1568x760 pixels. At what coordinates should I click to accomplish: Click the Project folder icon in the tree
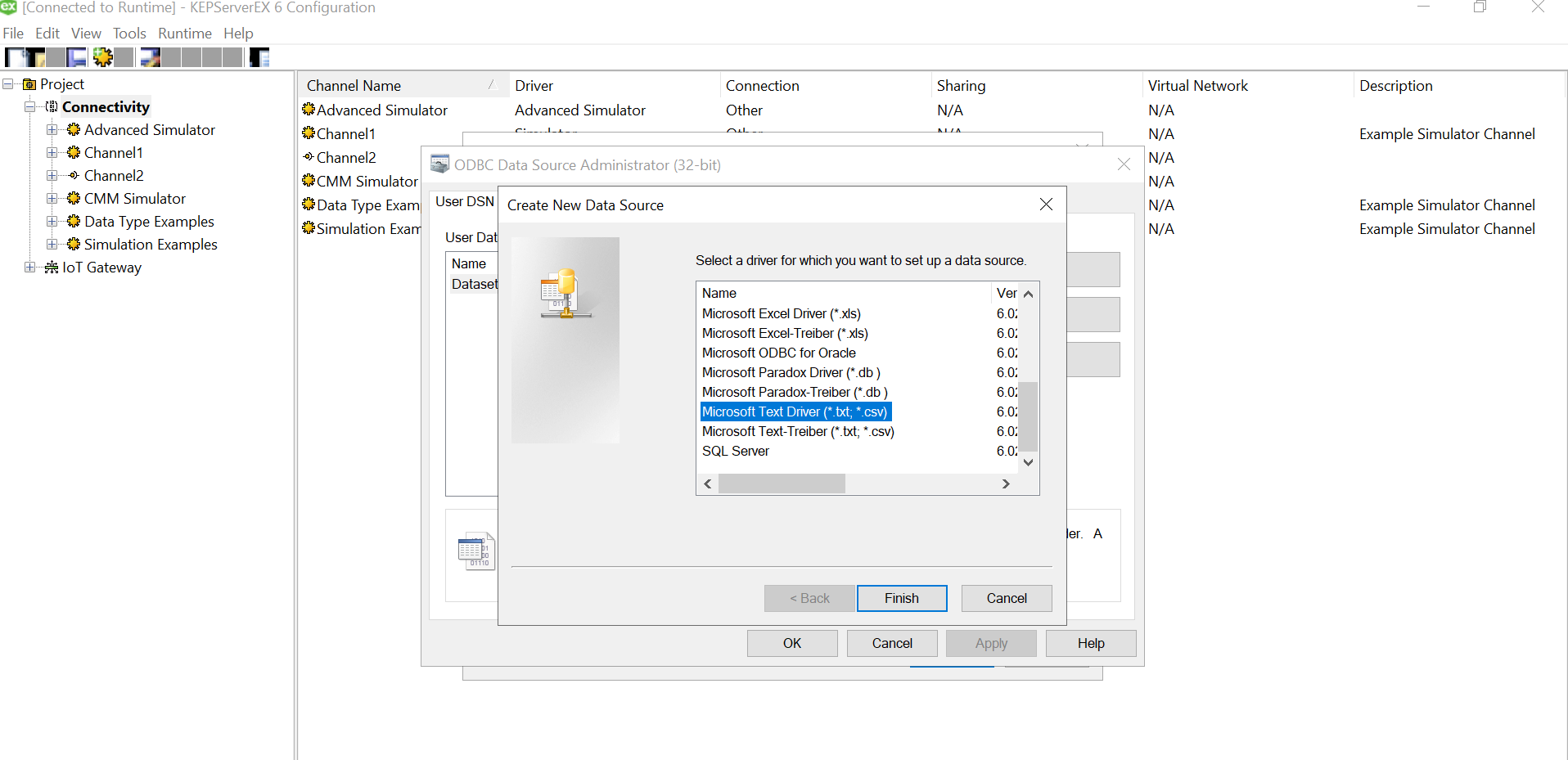(29, 84)
